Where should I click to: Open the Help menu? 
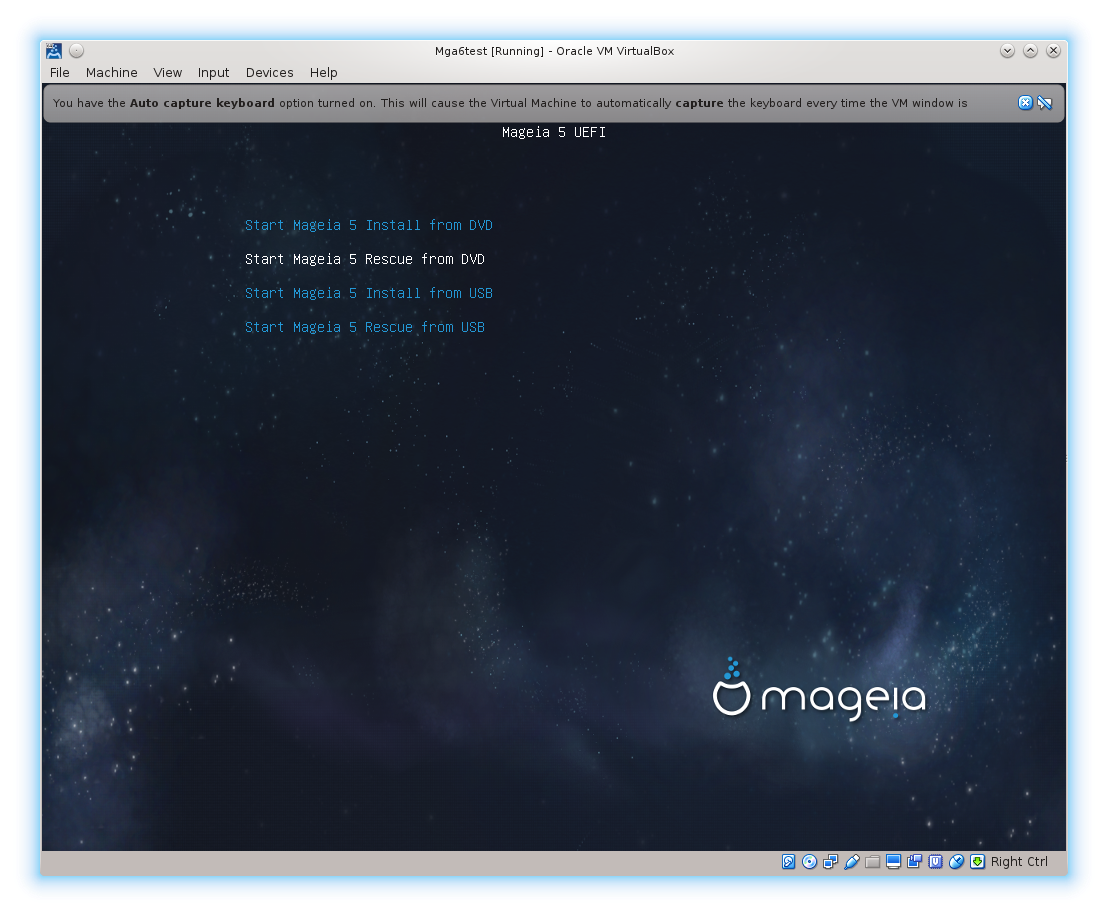[x=324, y=73]
